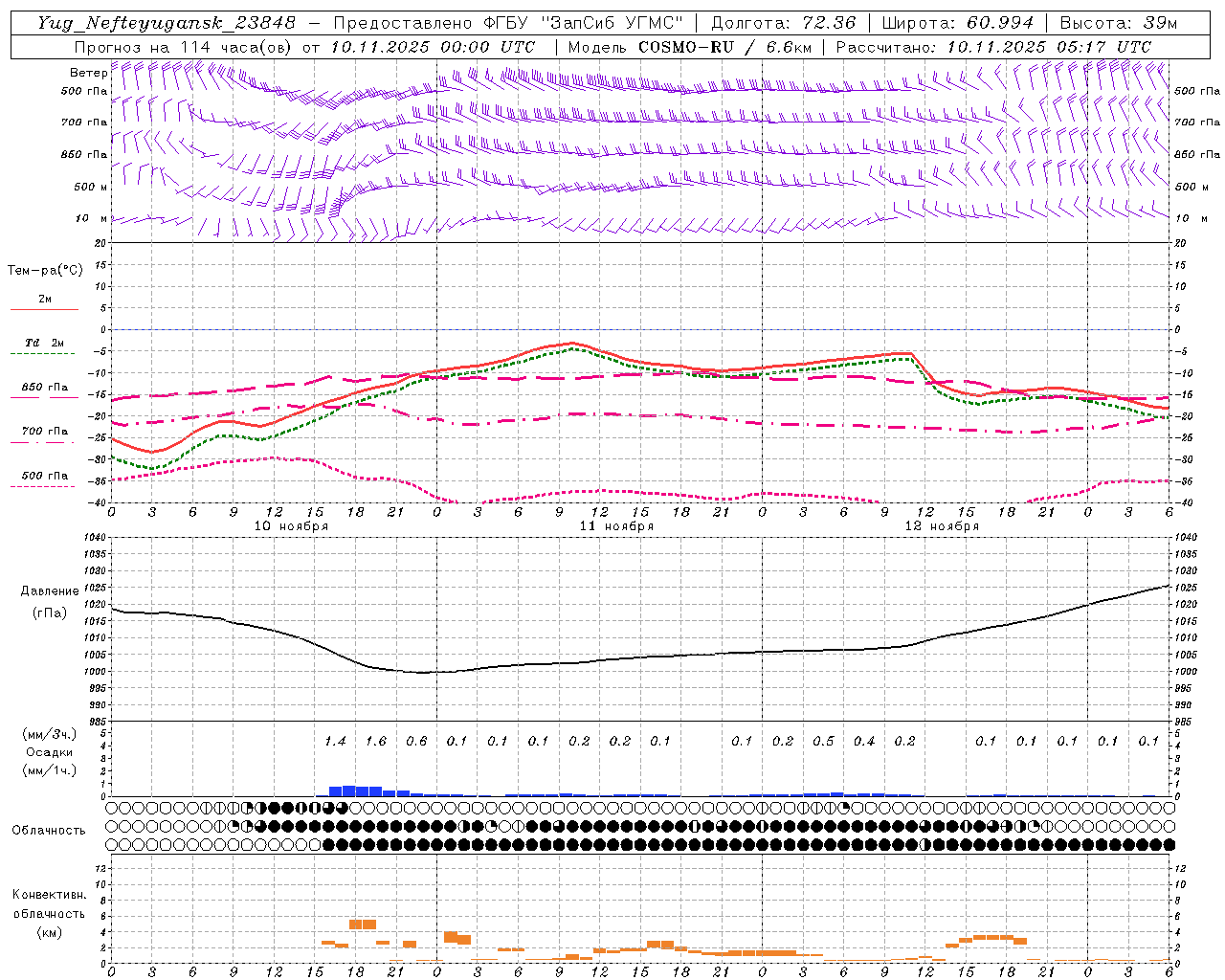
Task: Click the 'Тем-ра(°C)' temperature panel label
Action: (x=45, y=271)
